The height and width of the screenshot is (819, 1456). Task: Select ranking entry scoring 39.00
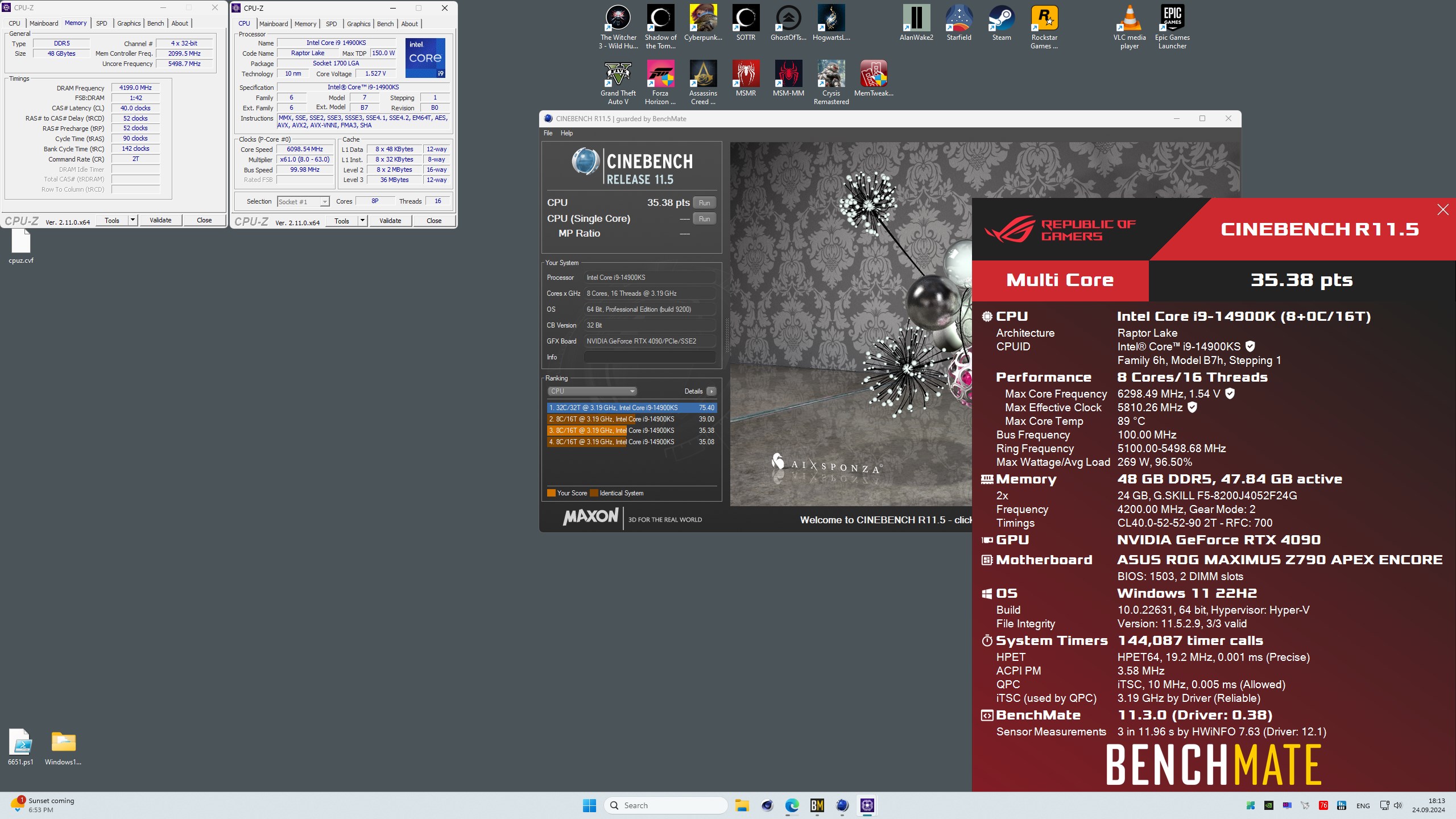click(x=631, y=419)
